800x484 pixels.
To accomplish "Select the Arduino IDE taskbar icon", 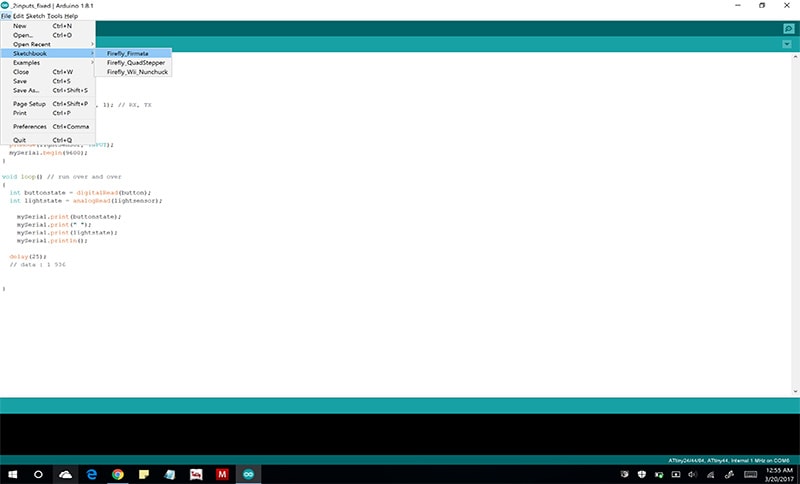I will pos(248,474).
